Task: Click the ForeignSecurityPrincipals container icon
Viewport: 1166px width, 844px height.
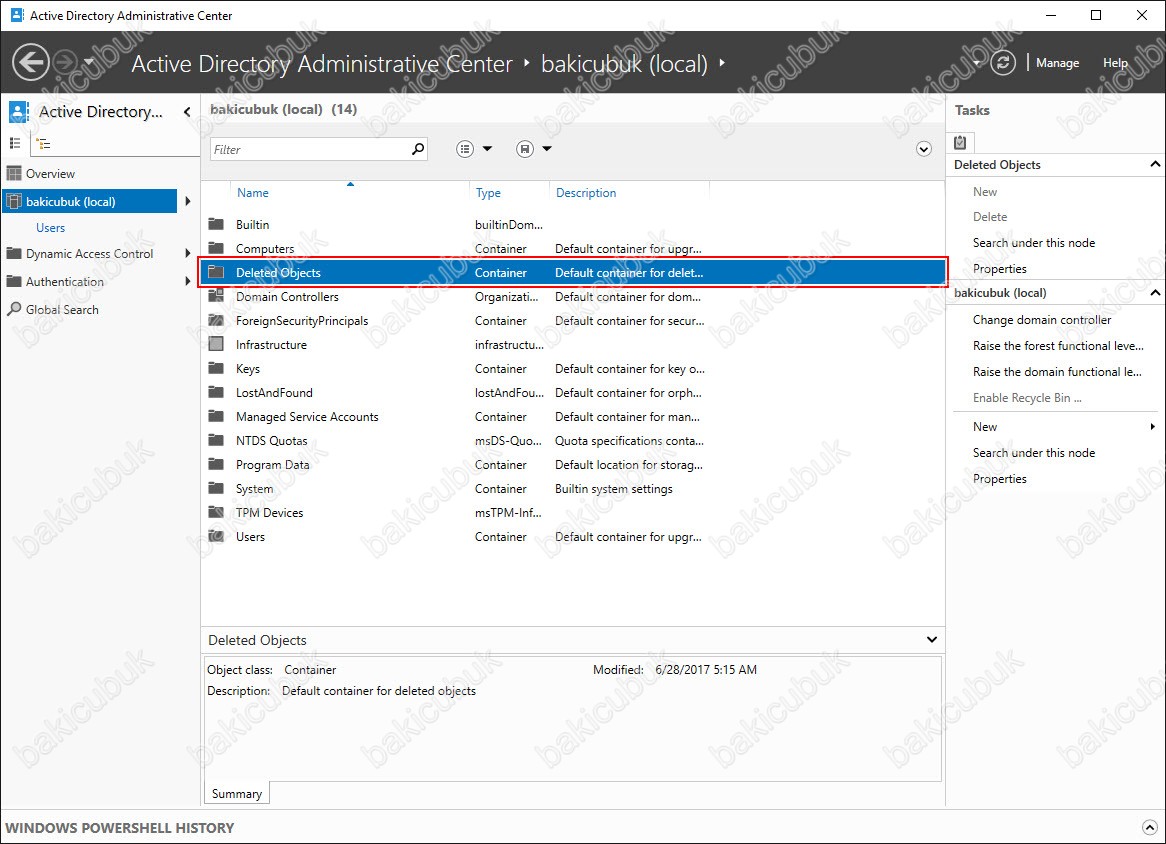Action: coord(216,320)
